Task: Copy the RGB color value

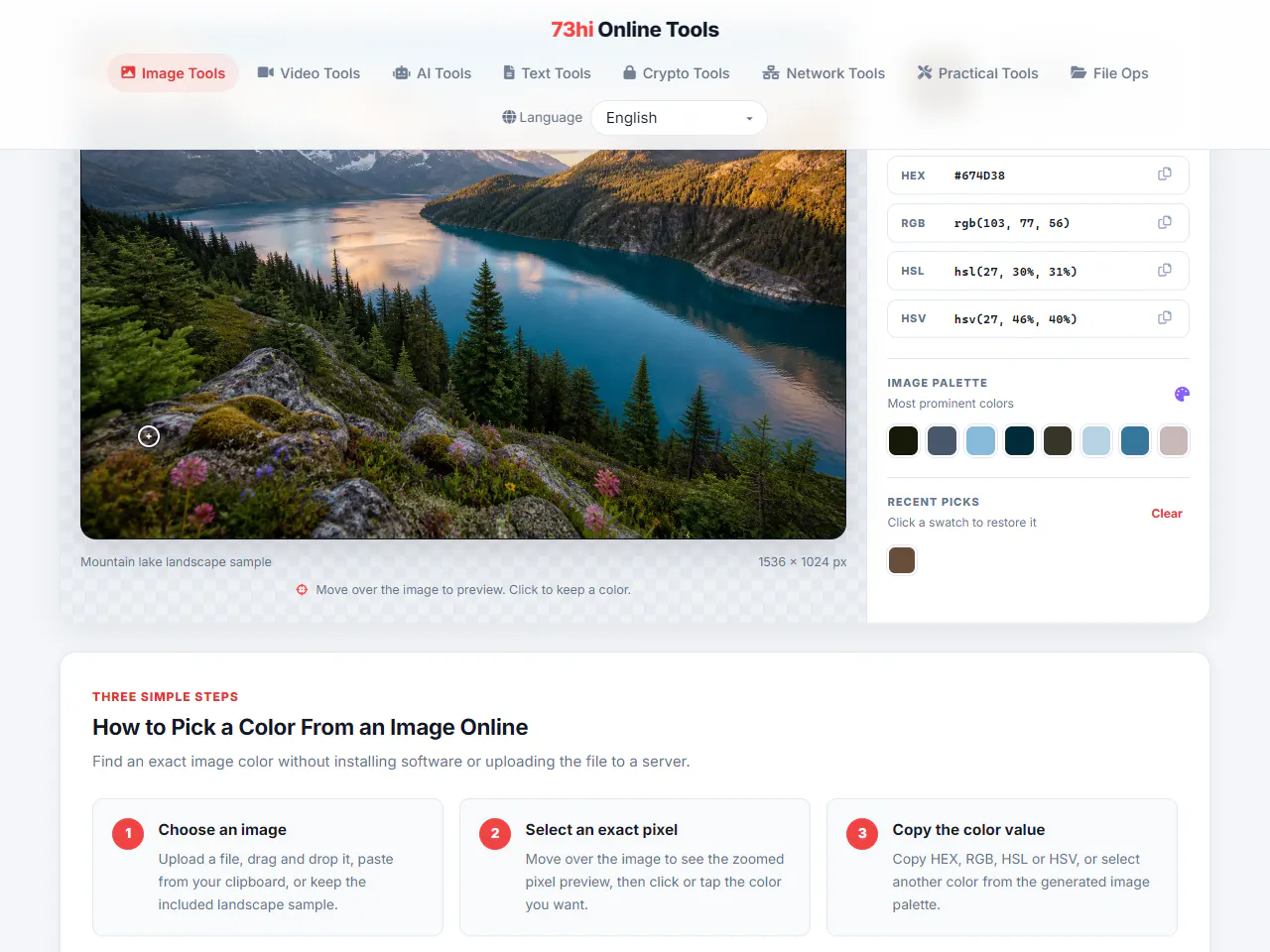Action: [1165, 222]
